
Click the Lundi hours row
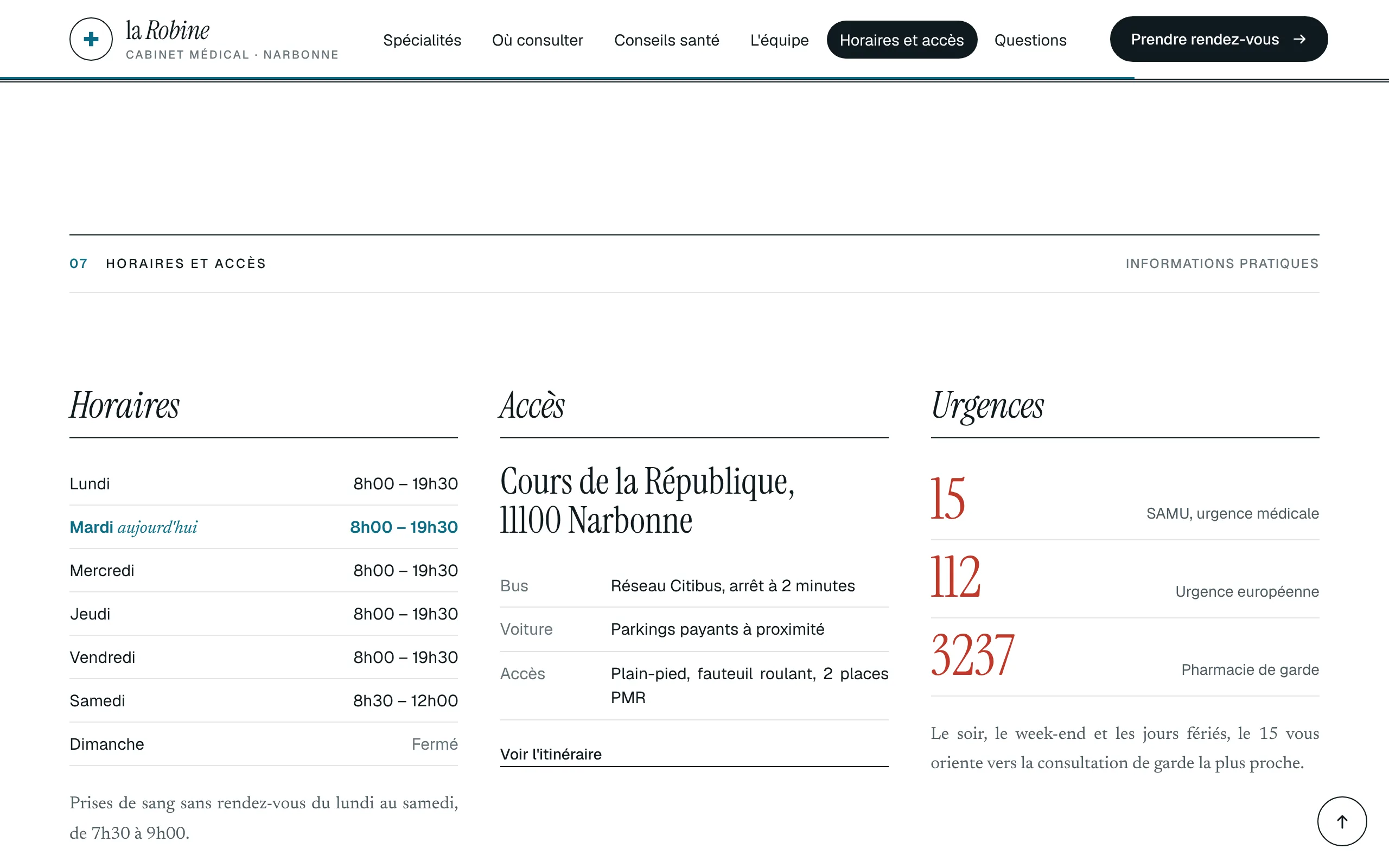pos(264,483)
